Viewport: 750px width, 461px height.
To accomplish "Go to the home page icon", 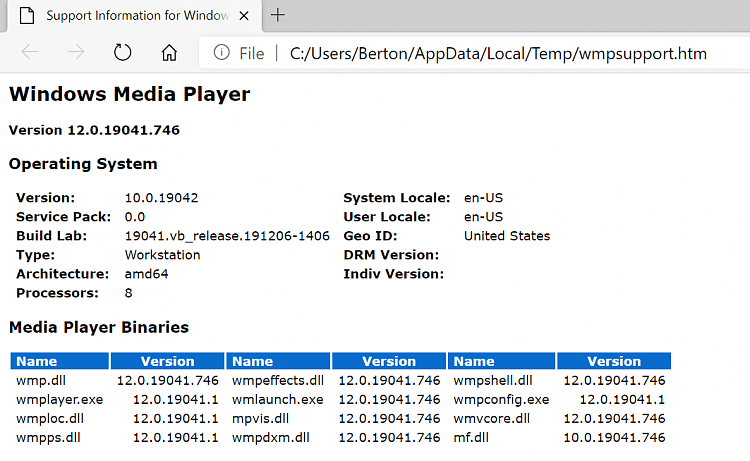I will pos(169,53).
